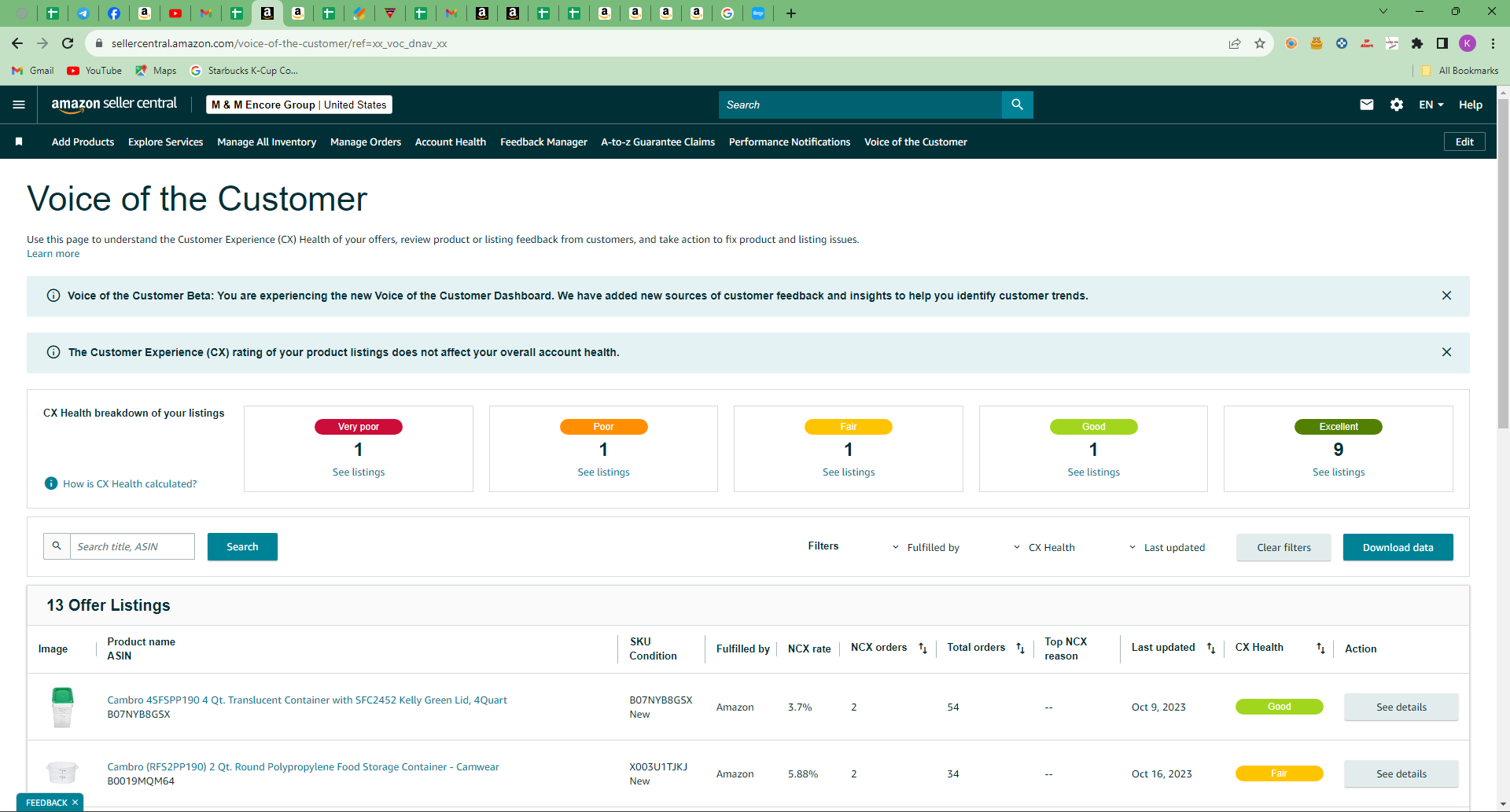See listings under Excellent rating

(x=1339, y=472)
